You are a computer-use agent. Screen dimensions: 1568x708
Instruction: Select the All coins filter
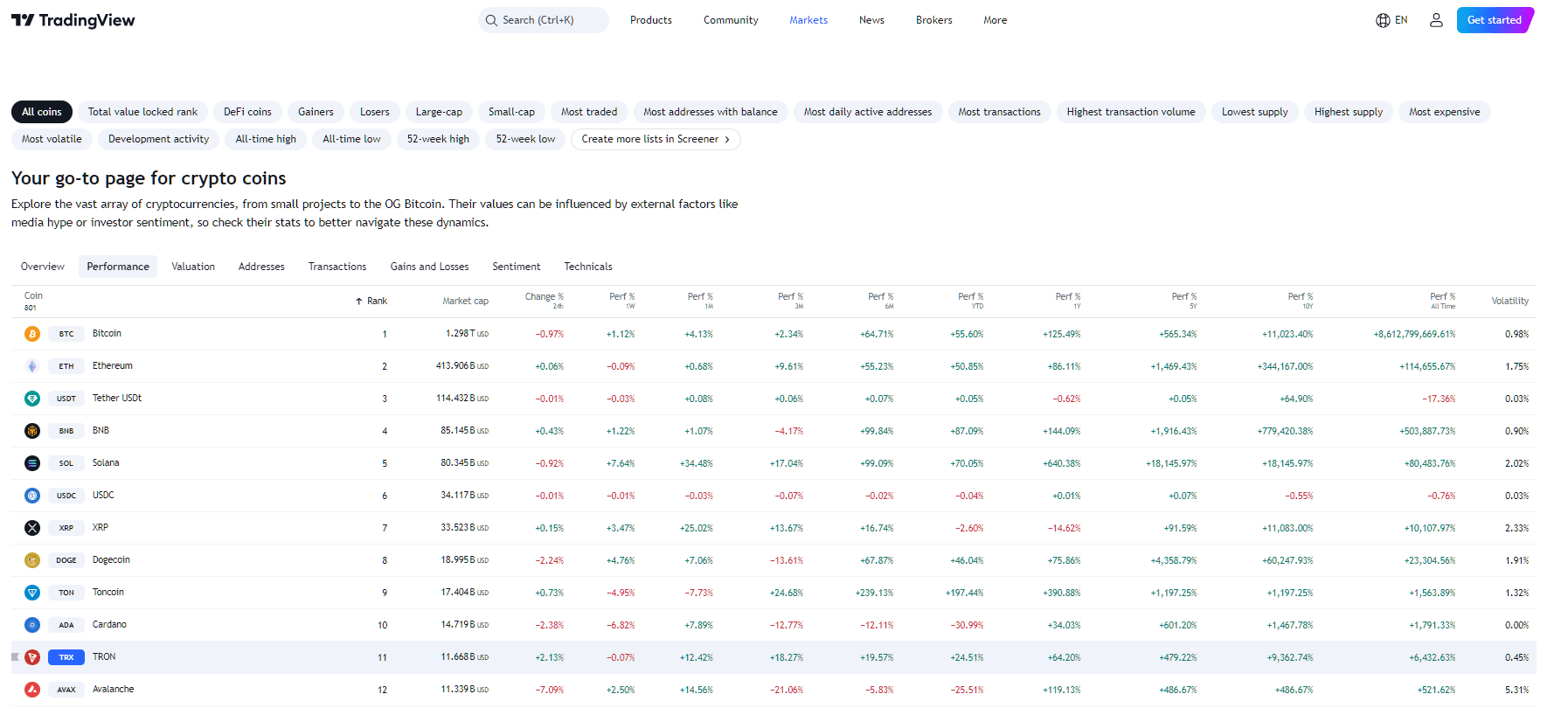(42, 112)
